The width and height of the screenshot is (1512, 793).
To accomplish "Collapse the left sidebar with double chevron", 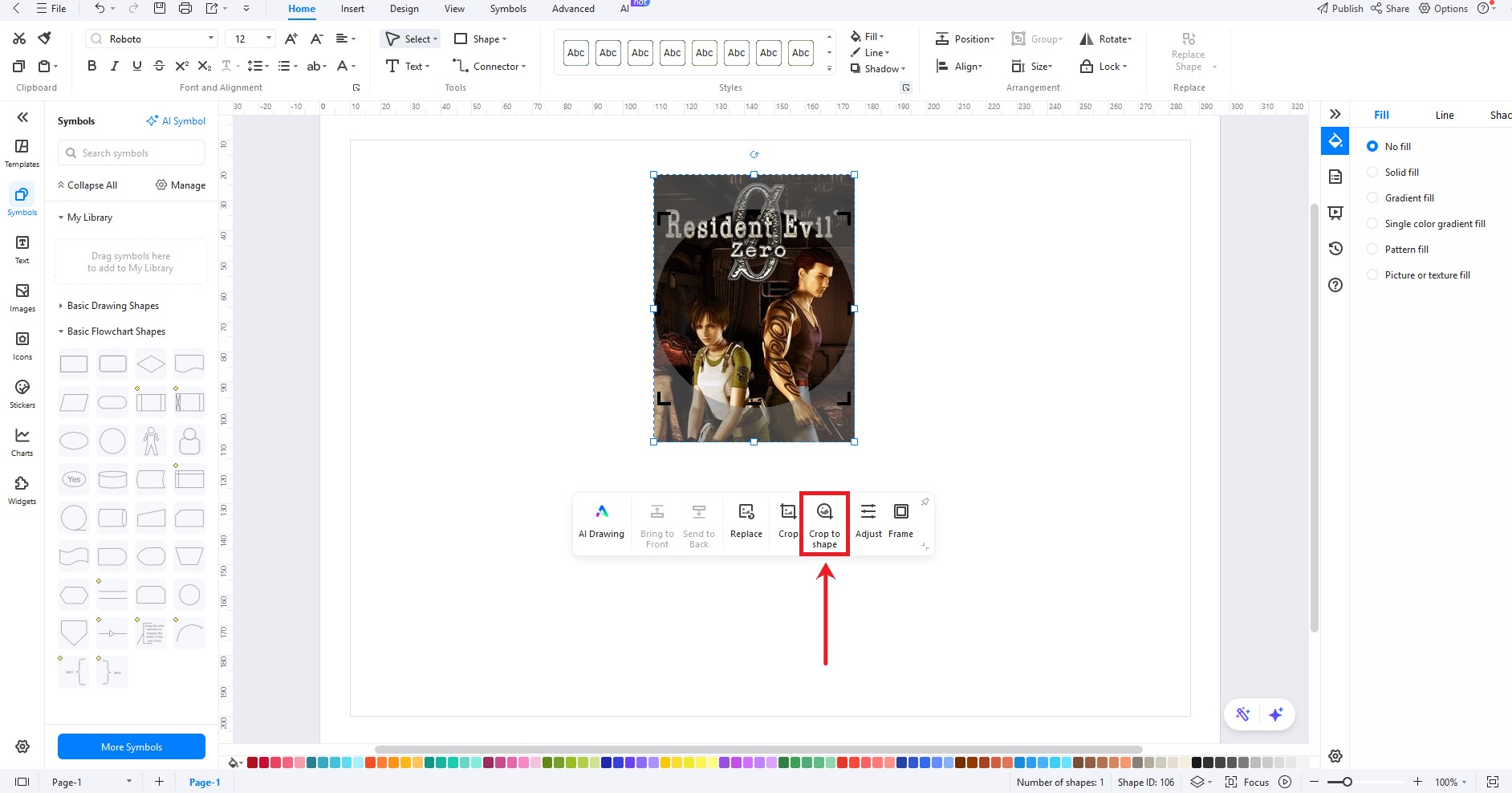I will [x=22, y=117].
